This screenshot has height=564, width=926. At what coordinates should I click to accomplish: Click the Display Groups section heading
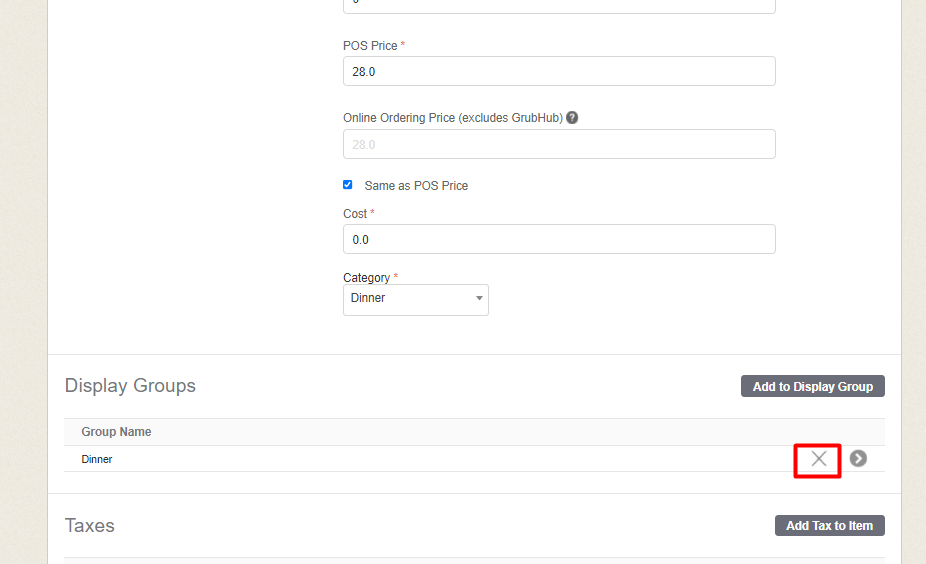tap(130, 386)
